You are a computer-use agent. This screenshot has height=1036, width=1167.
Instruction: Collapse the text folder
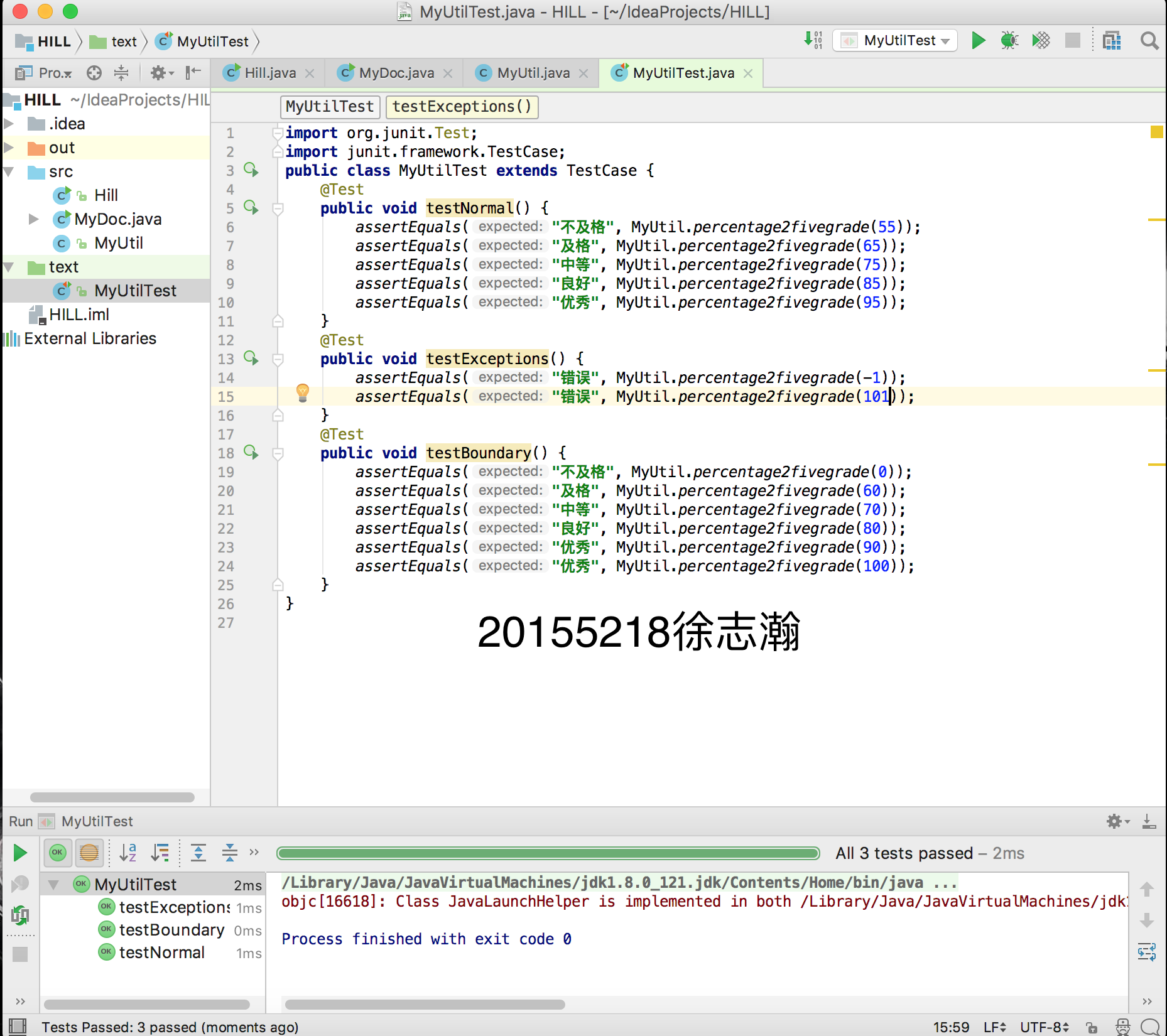point(9,267)
